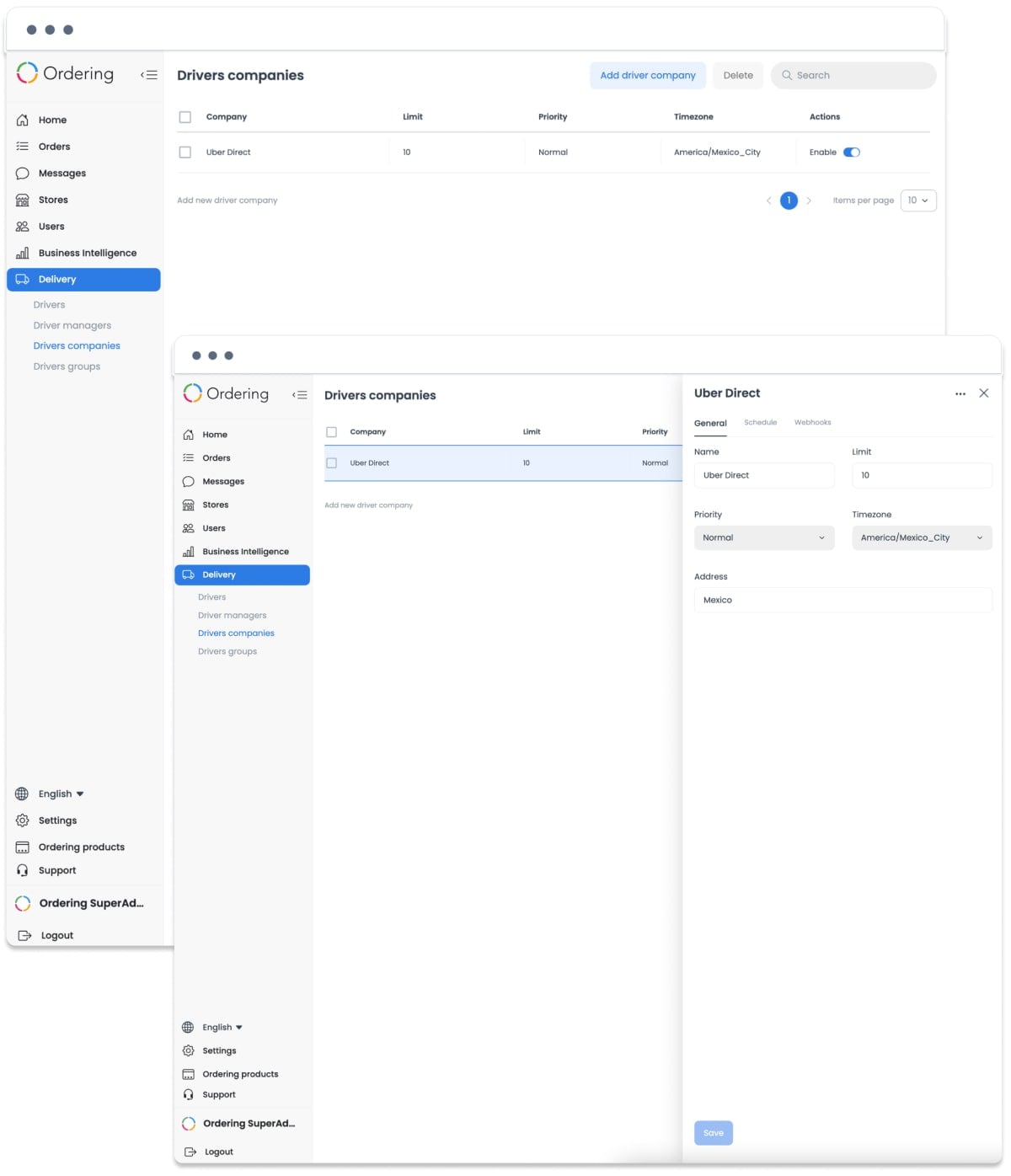Click the Ordering products icon in the back window

click(23, 847)
